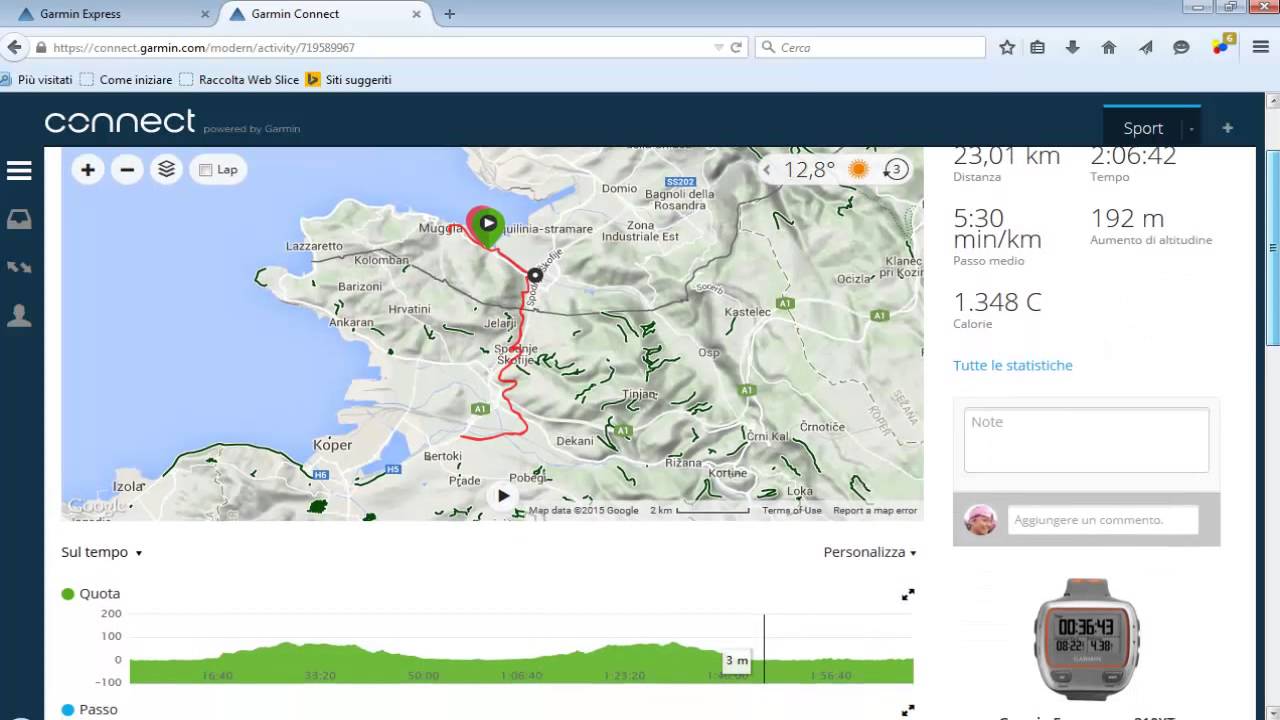Viewport: 1280px width, 720px height.
Task: Open the hamburger navigation menu in sidebar
Action: (19, 171)
